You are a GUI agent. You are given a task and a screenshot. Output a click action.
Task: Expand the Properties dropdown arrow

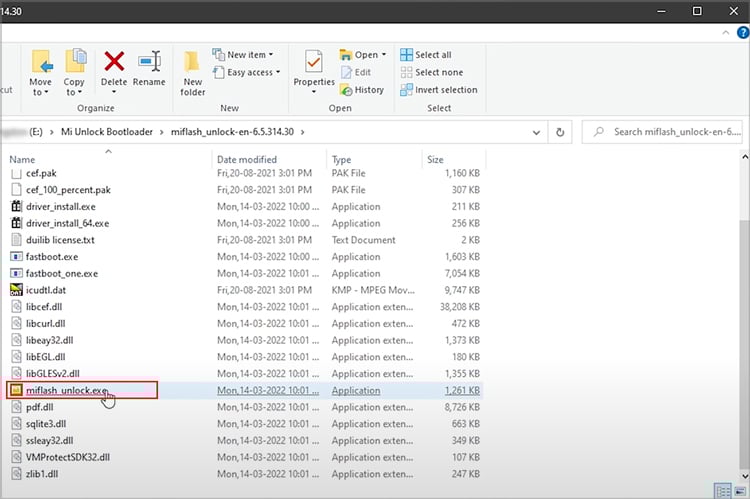[314, 92]
